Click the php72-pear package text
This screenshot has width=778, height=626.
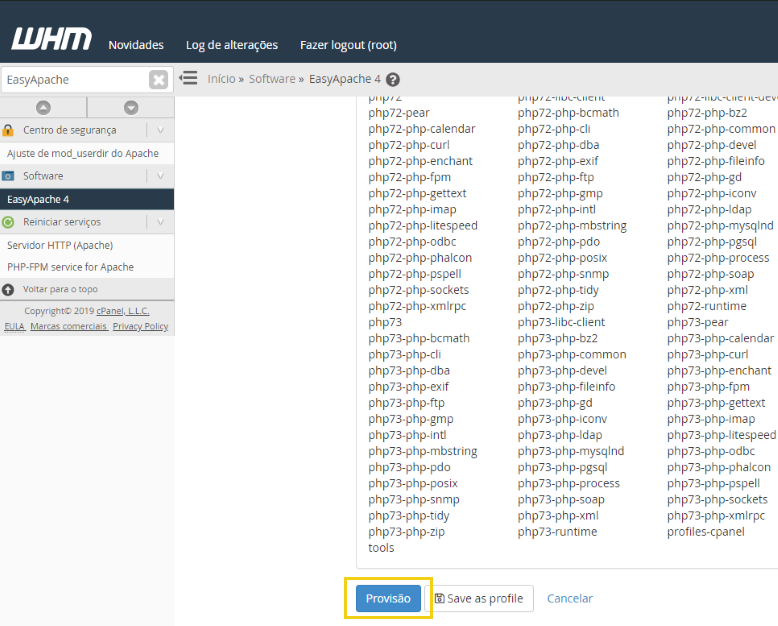[x=399, y=113]
